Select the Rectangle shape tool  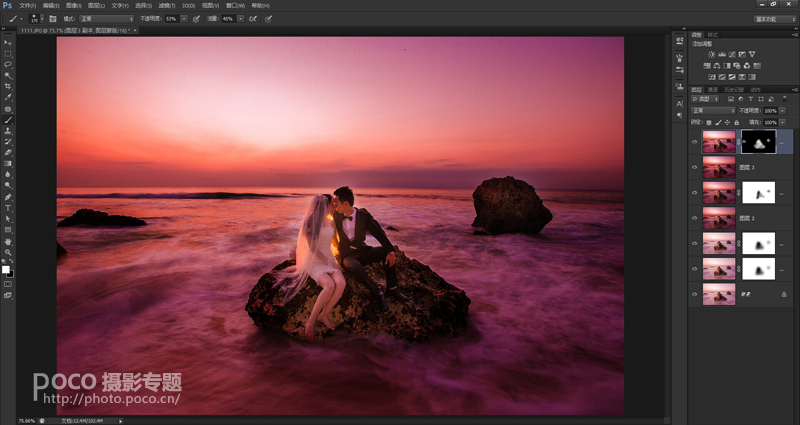8,230
